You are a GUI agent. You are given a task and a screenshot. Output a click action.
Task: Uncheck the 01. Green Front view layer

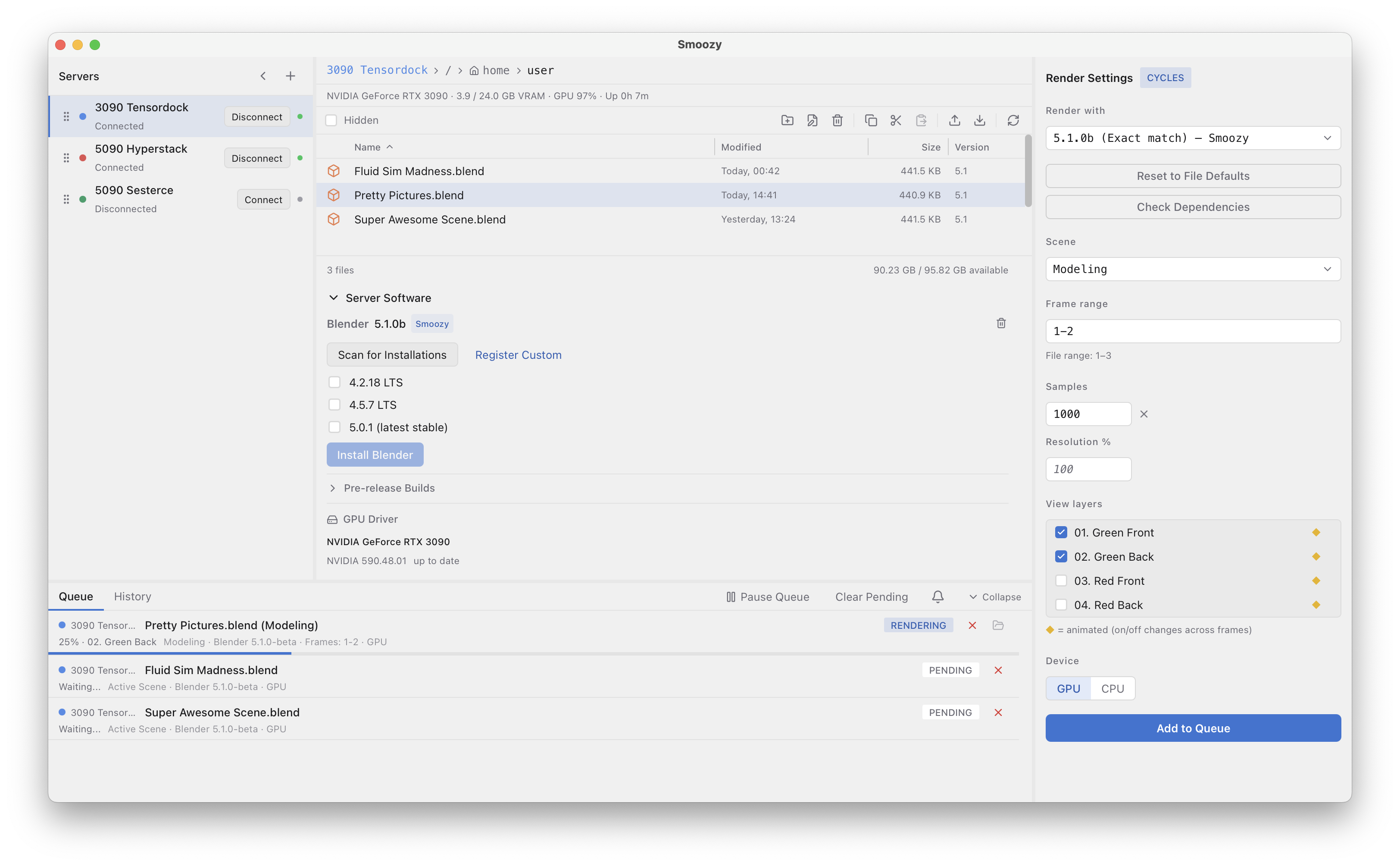(1061, 533)
